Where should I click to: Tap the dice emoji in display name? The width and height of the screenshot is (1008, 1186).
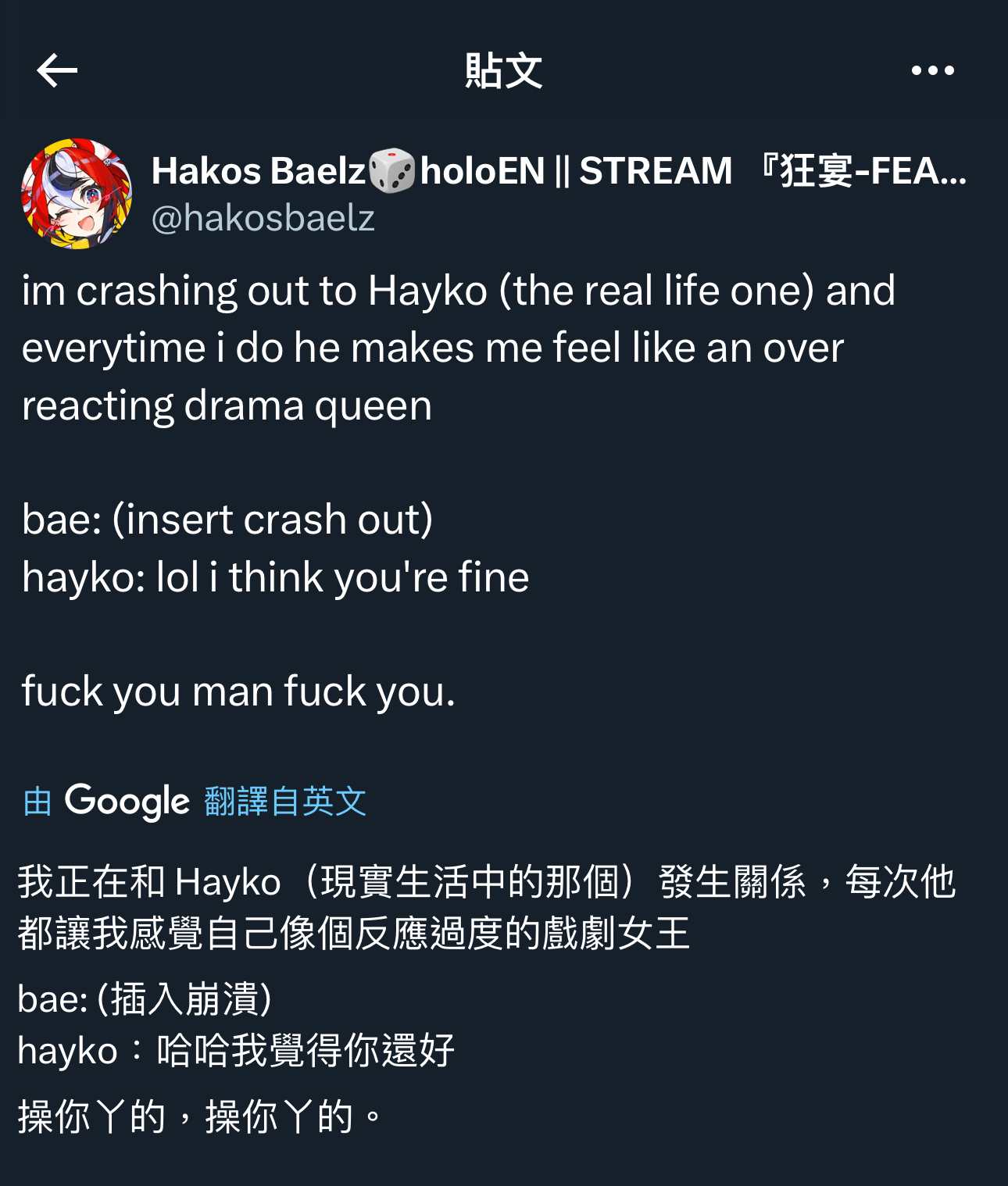391,170
